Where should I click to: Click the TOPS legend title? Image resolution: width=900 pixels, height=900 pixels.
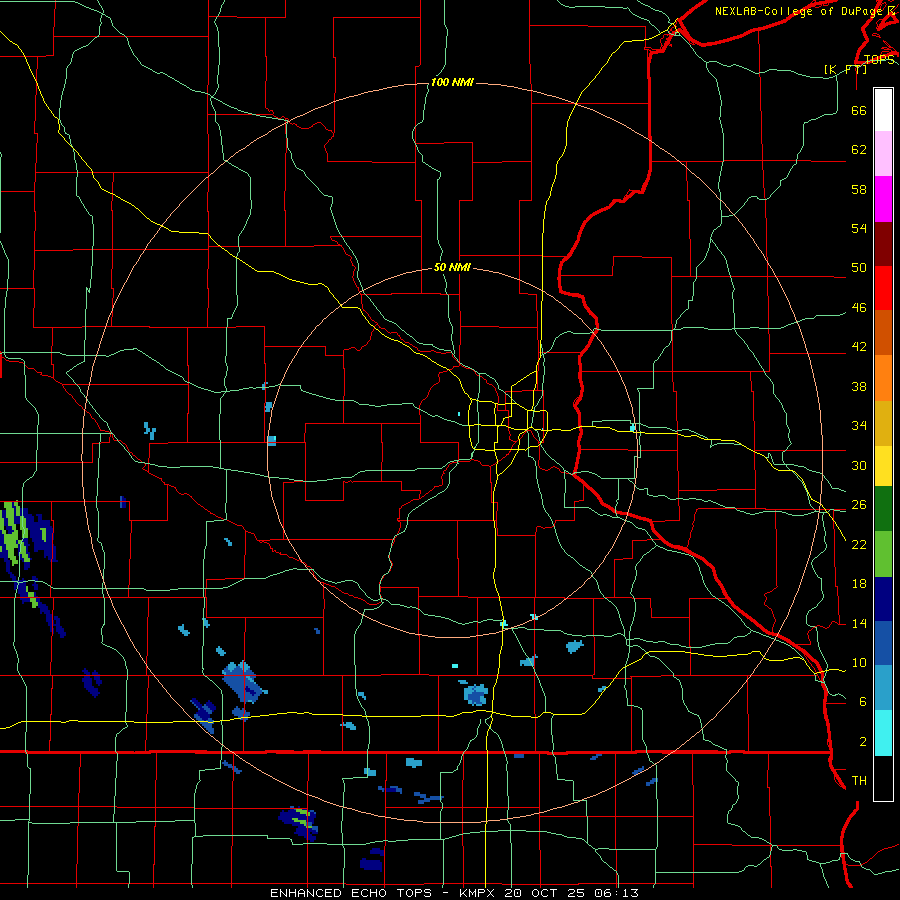tap(879, 59)
